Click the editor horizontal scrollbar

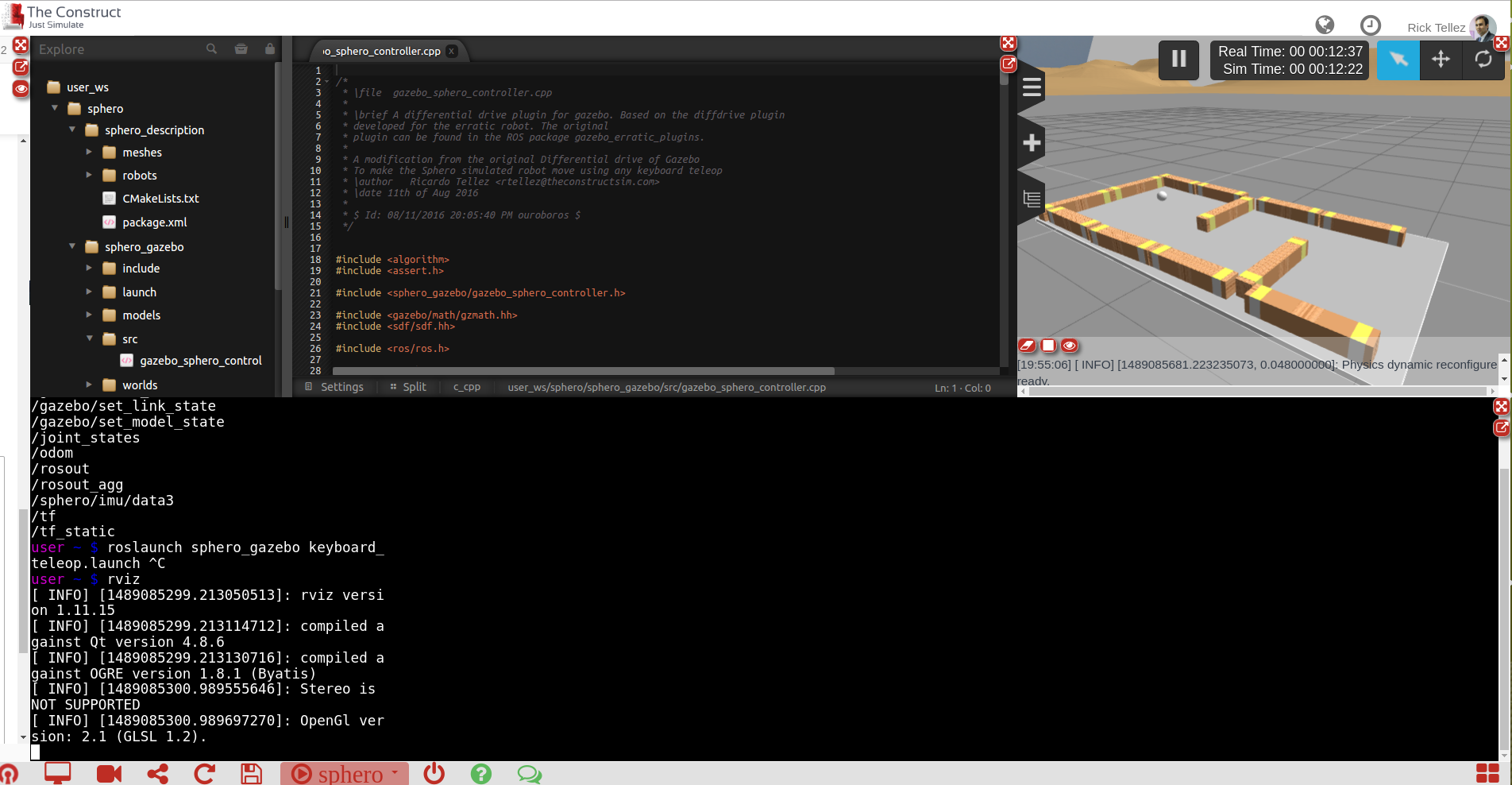pyautogui.click(x=584, y=371)
